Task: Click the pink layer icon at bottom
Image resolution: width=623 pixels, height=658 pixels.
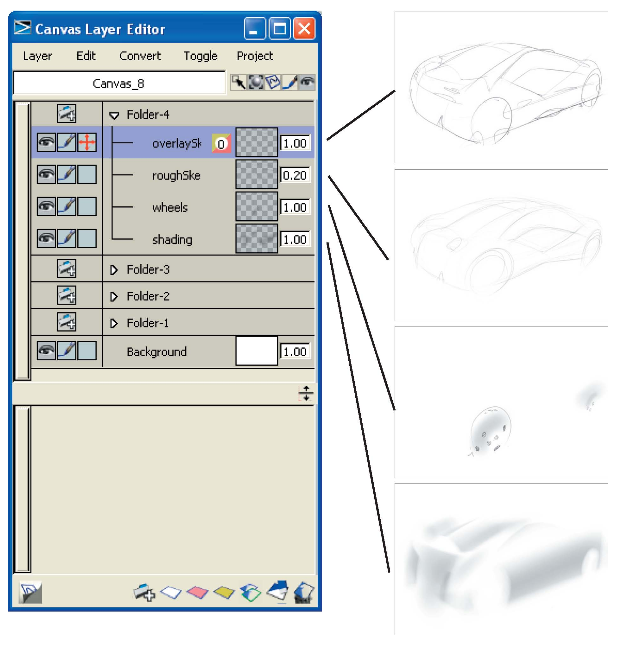Action: point(197,593)
